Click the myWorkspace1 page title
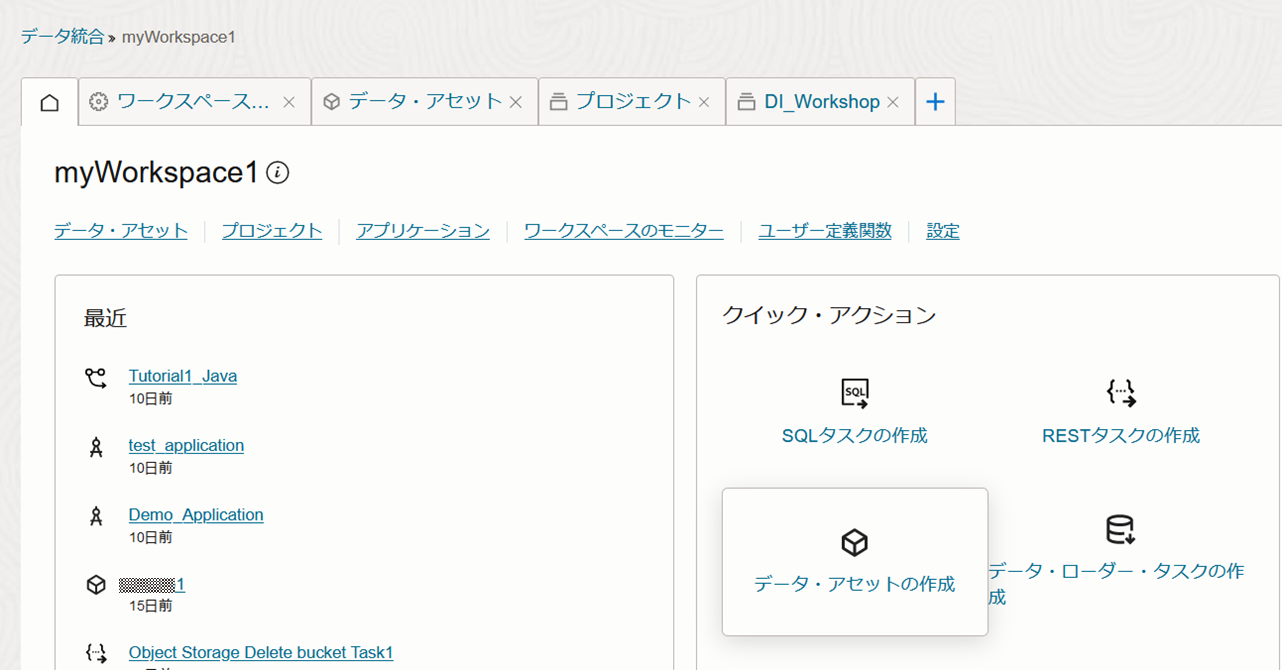This screenshot has height=670, width=1282. (x=156, y=173)
